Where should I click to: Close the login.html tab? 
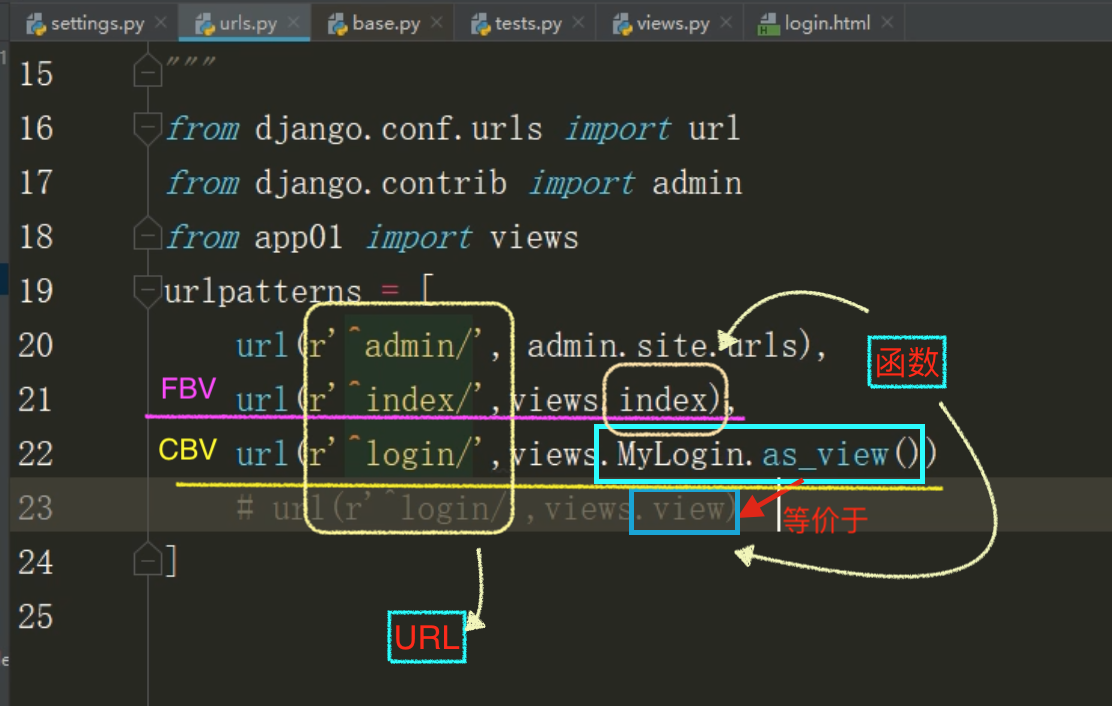click(x=887, y=23)
